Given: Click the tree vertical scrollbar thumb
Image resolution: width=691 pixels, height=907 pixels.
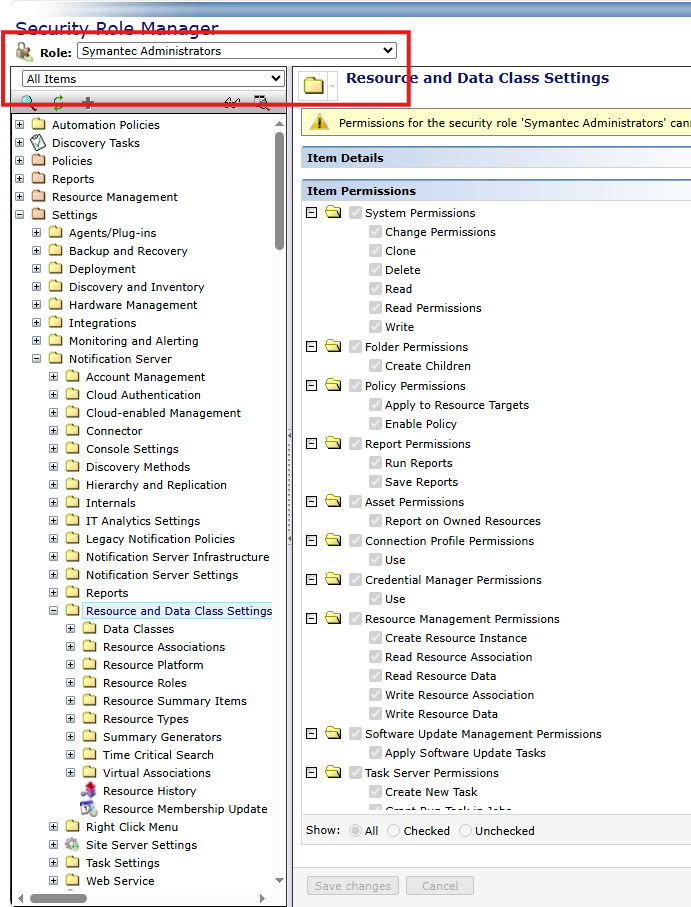Looking at the screenshot, I should pyautogui.click(x=279, y=191).
